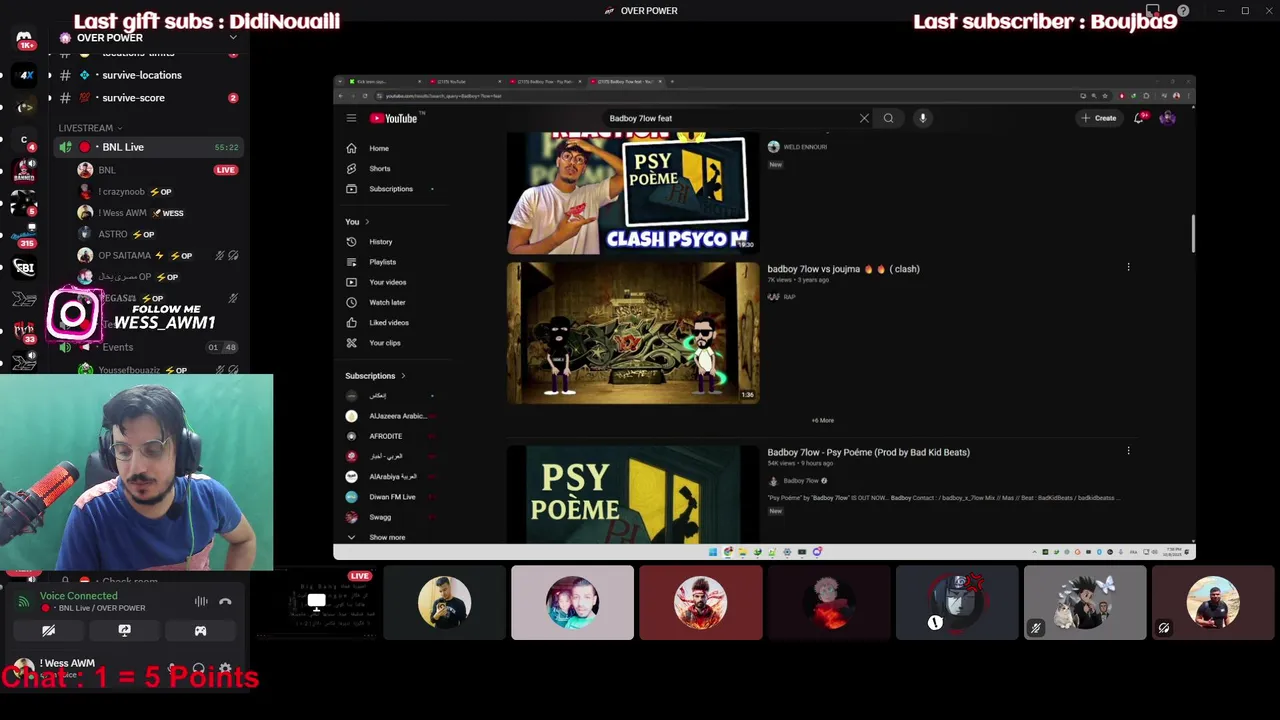
Task: Open Discord Help icon in title bar
Action: (1183, 11)
